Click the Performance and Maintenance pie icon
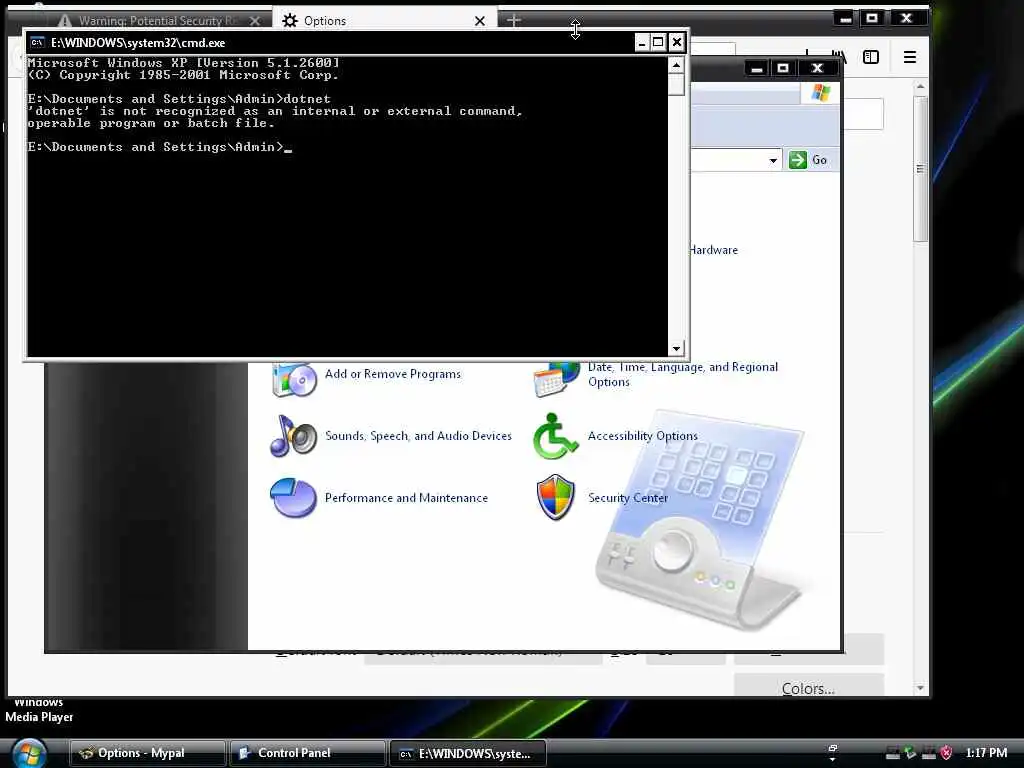The height and width of the screenshot is (768, 1024). [293, 498]
